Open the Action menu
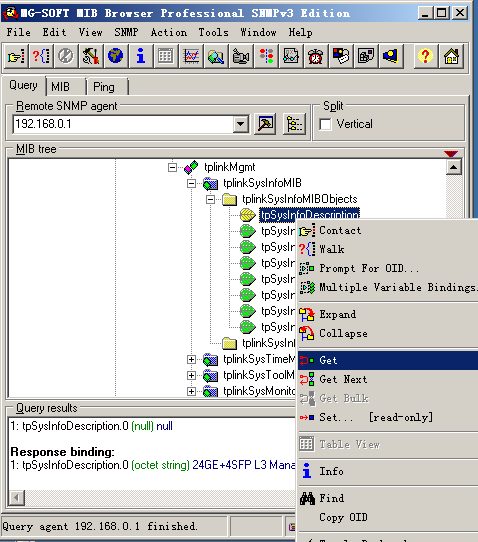The width and height of the screenshot is (478, 542). (169, 32)
